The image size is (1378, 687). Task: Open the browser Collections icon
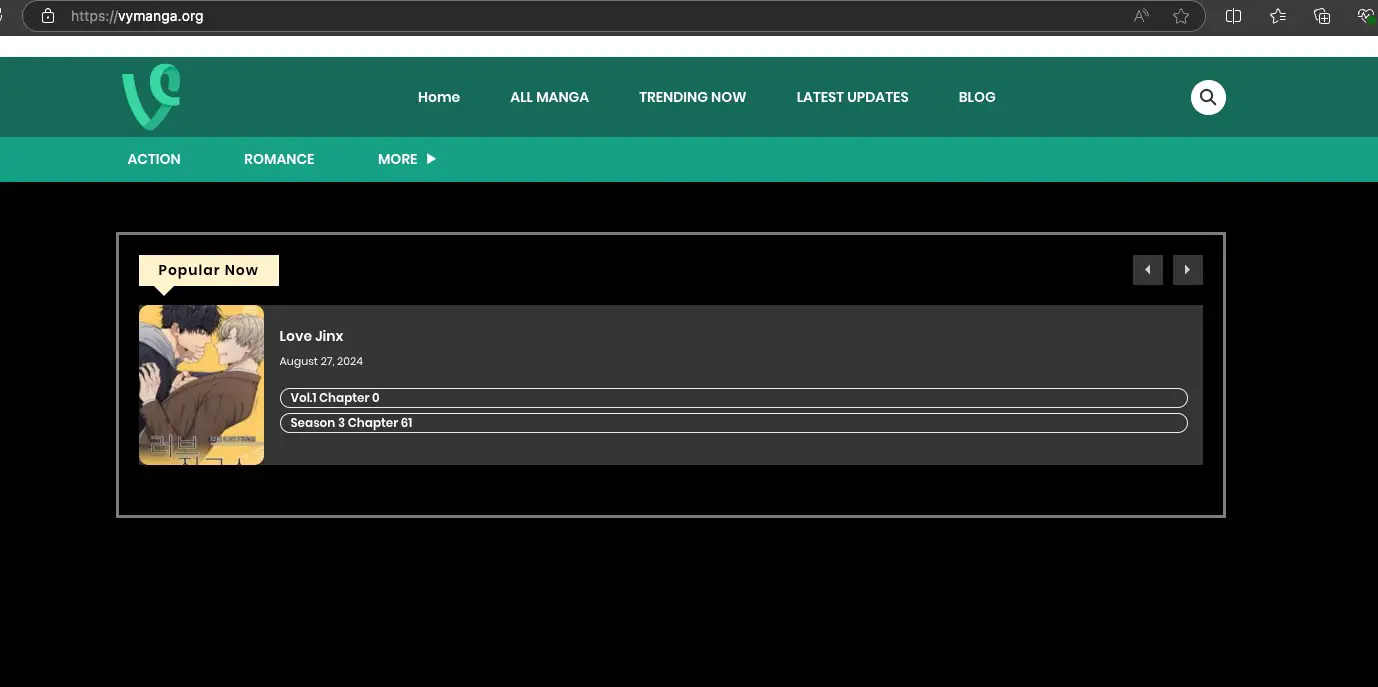(x=1322, y=16)
